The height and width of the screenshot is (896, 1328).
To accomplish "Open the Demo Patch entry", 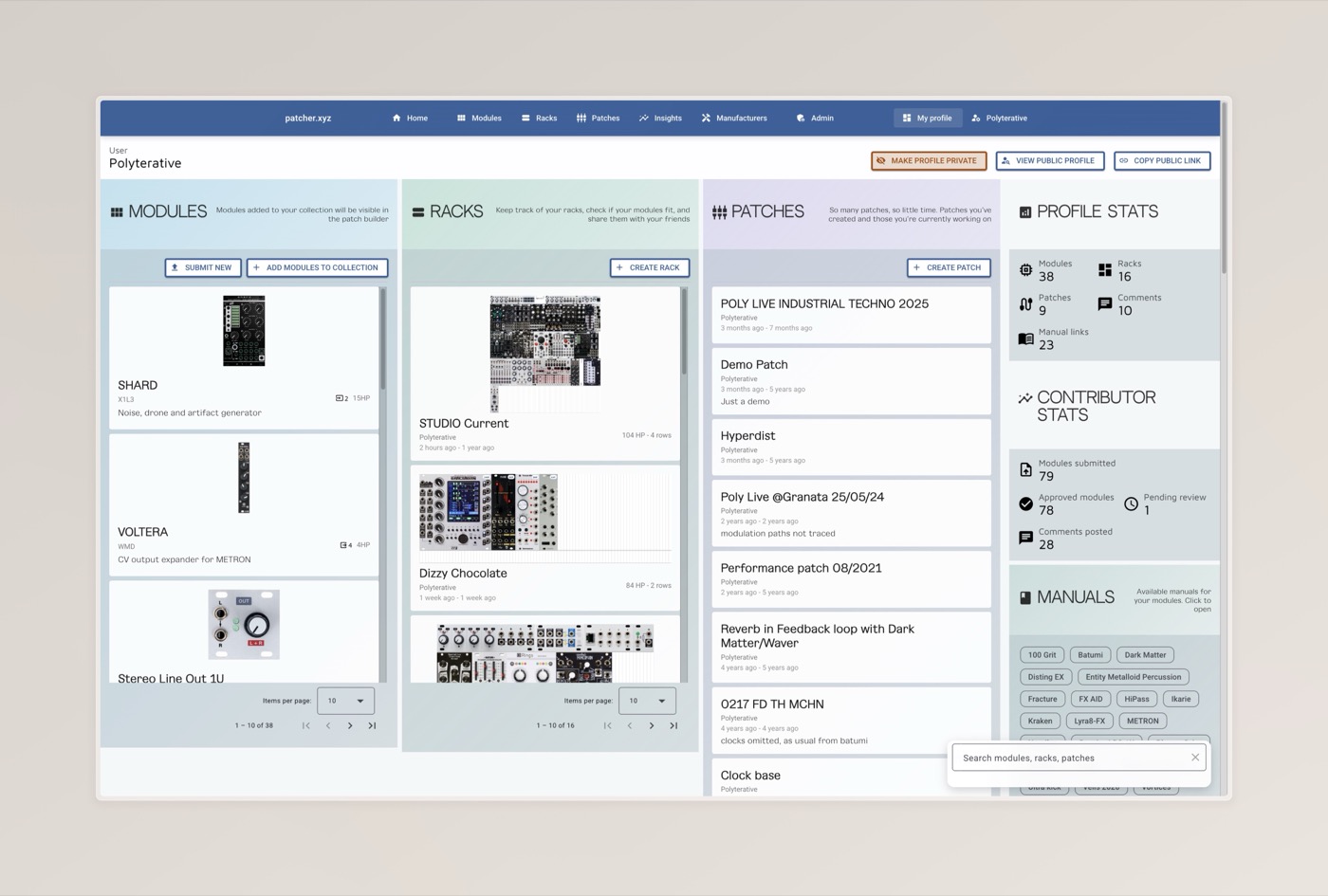I will click(x=851, y=381).
